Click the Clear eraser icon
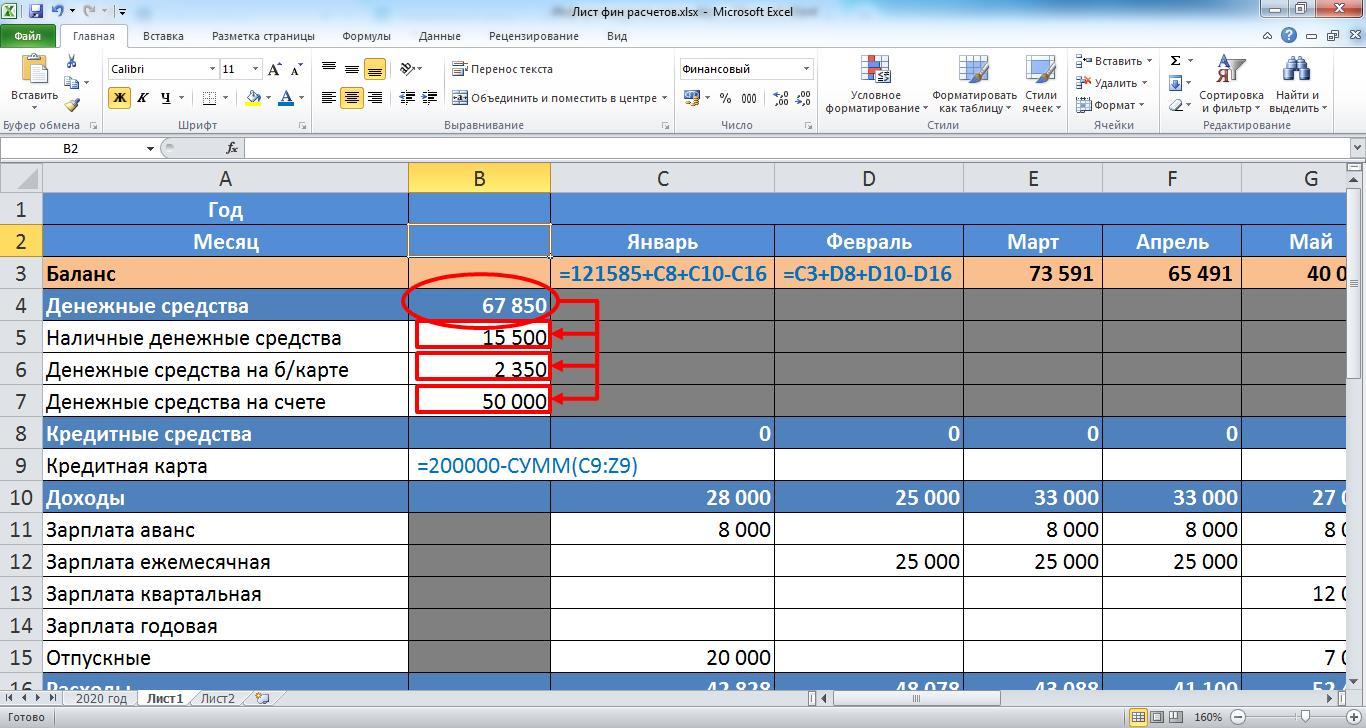Screen dimensions: 1366x728 point(1176,105)
